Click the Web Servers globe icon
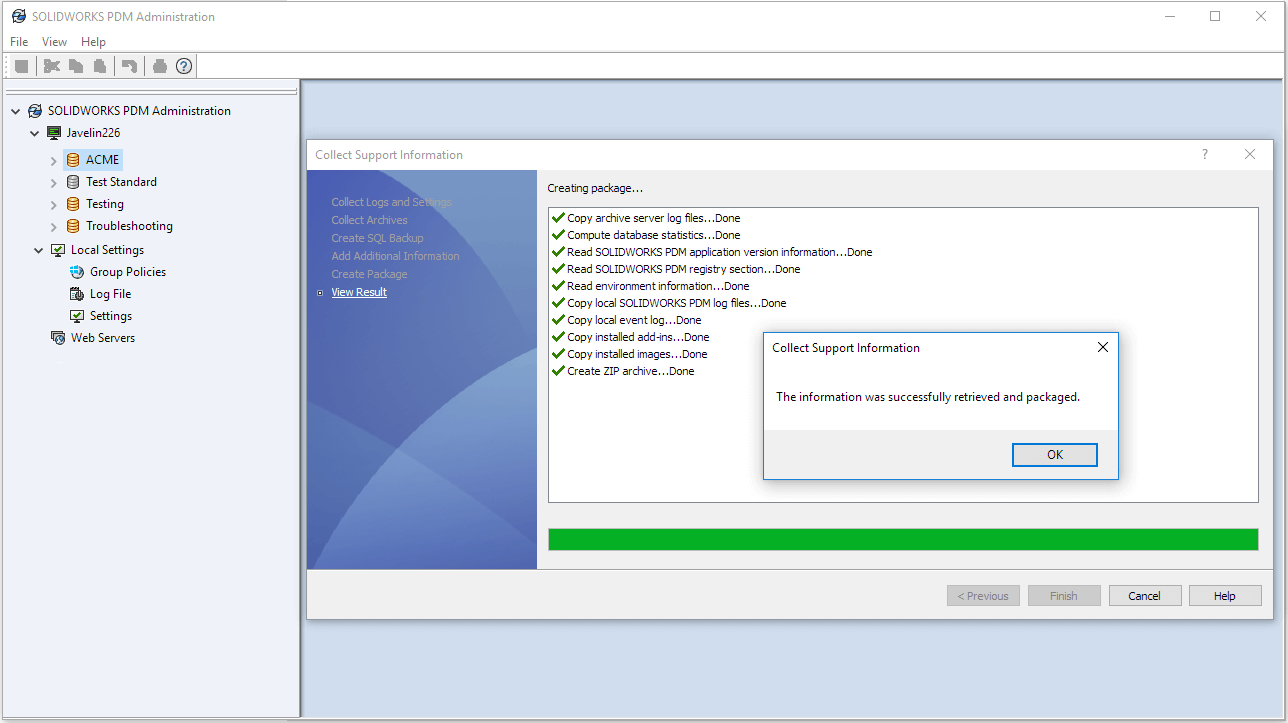Viewport: 1288px width, 723px height. coord(58,338)
